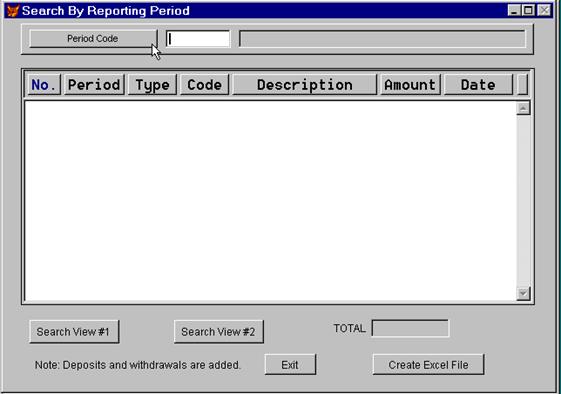This screenshot has width=561, height=394.
Task: Click the TOTAL label
Action: point(350,328)
